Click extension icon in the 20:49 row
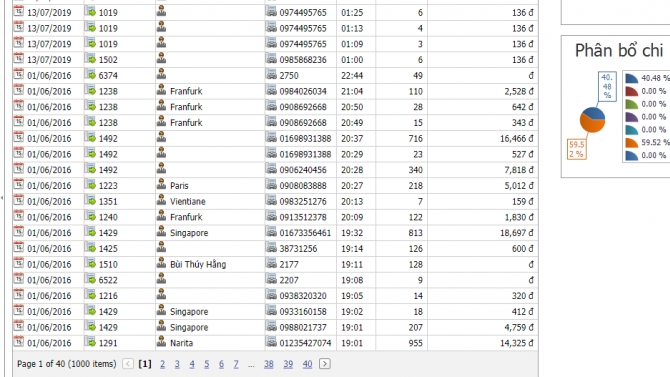The image size is (670, 377). (x=90, y=122)
